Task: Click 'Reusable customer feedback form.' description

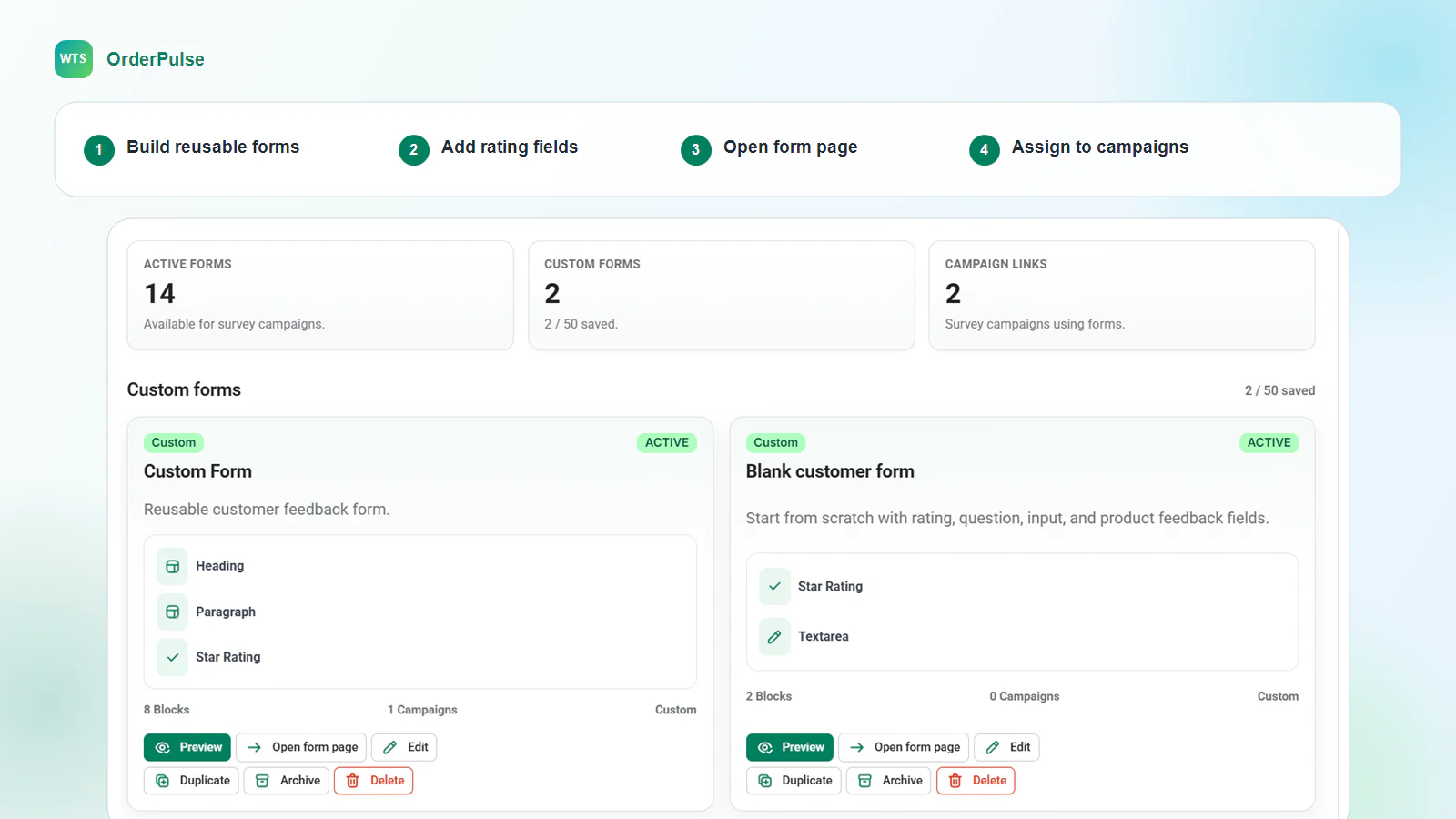Action: (267, 510)
